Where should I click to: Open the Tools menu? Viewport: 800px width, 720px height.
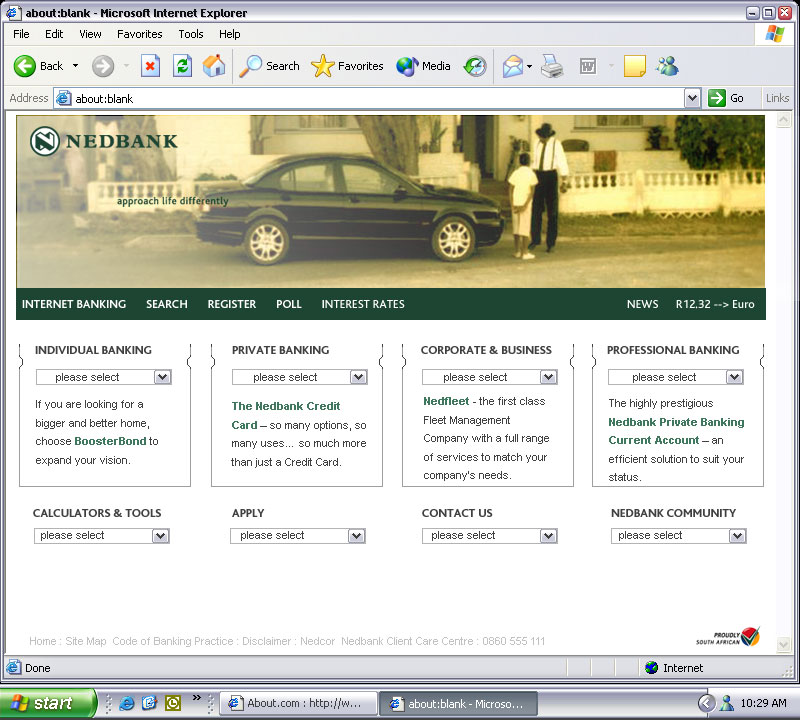(x=191, y=34)
